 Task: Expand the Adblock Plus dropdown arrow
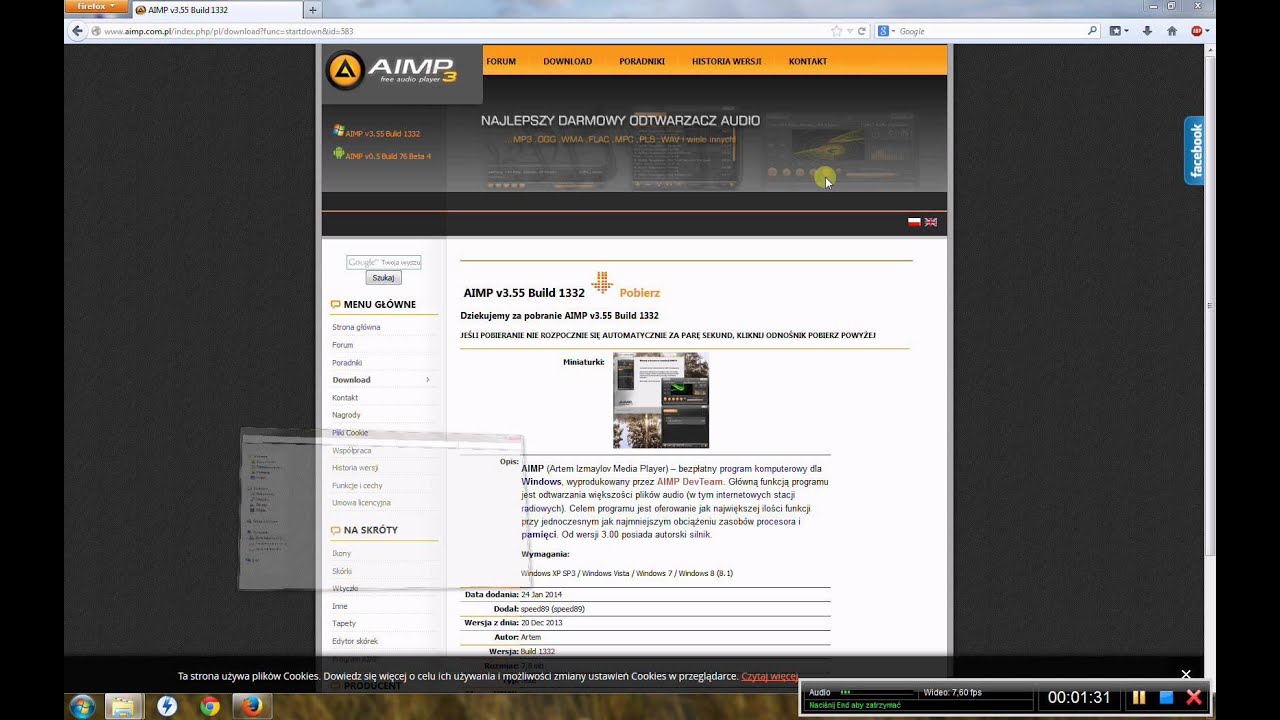click(x=1207, y=31)
